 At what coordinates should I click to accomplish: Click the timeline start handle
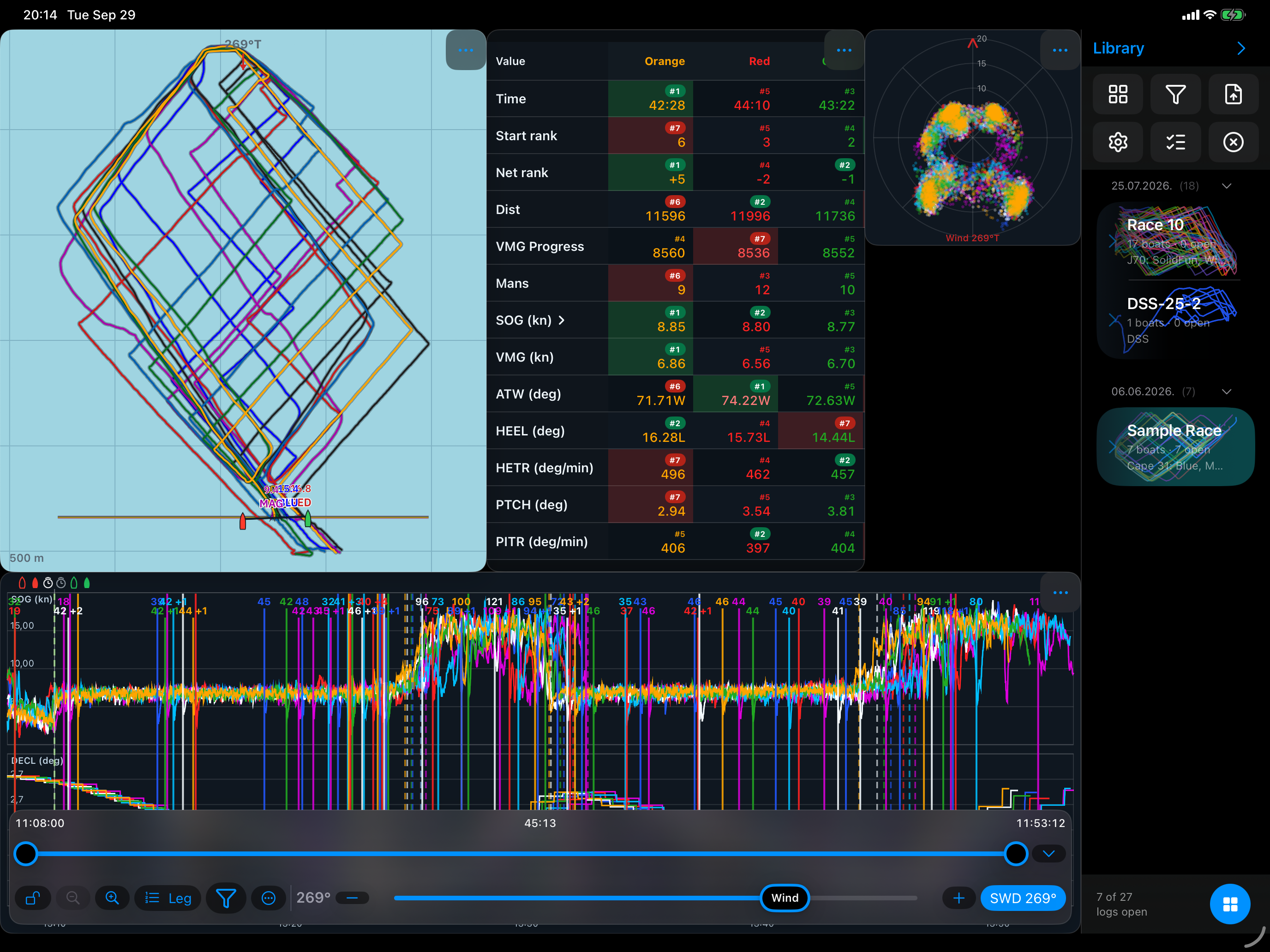tap(26, 854)
